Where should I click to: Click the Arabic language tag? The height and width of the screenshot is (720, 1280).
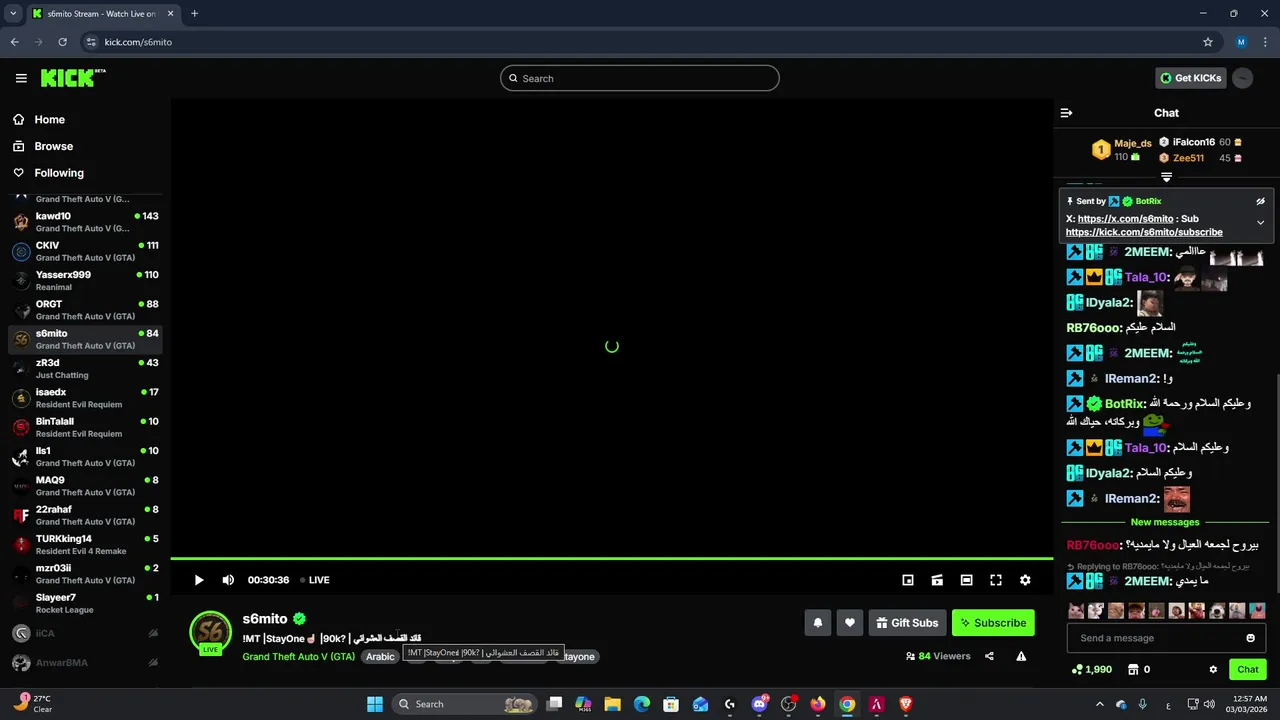pos(380,657)
